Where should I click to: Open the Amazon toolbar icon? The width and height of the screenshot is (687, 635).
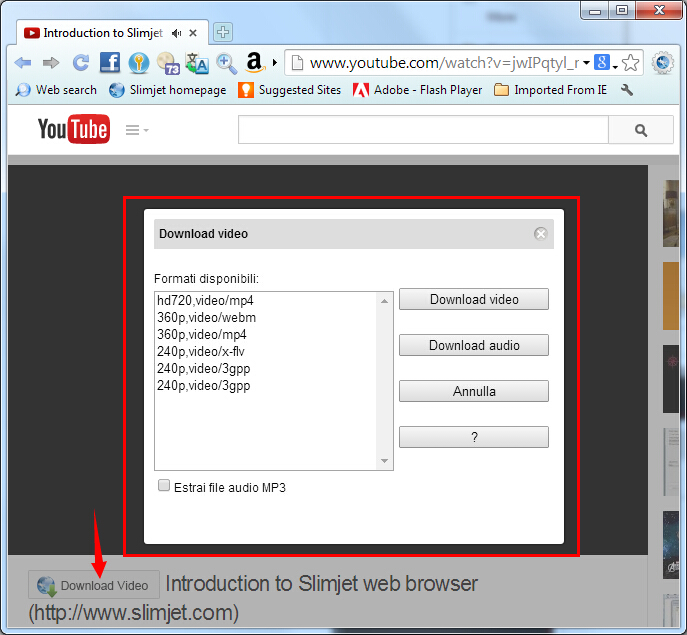point(255,62)
